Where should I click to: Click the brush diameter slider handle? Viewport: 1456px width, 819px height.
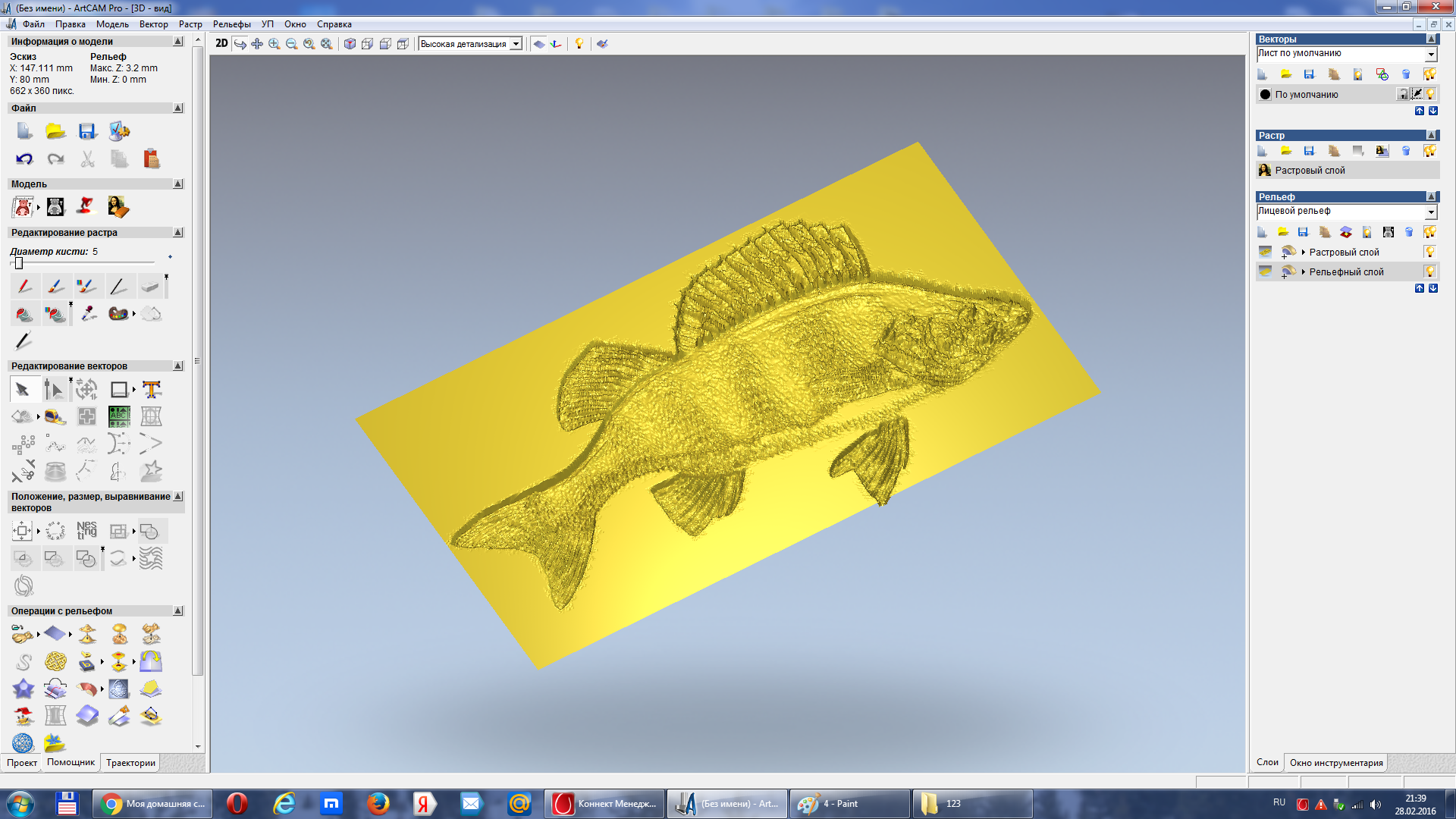(19, 263)
